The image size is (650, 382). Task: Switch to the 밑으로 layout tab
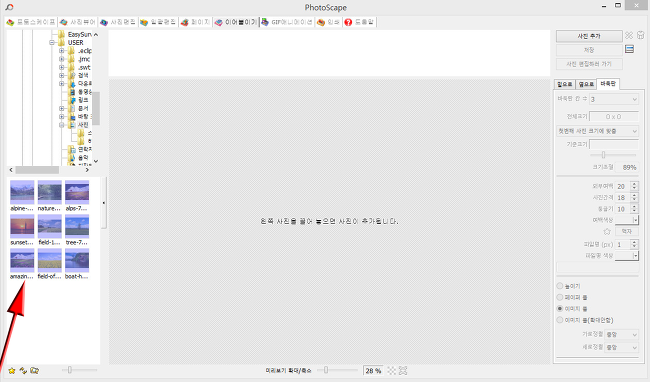point(565,84)
